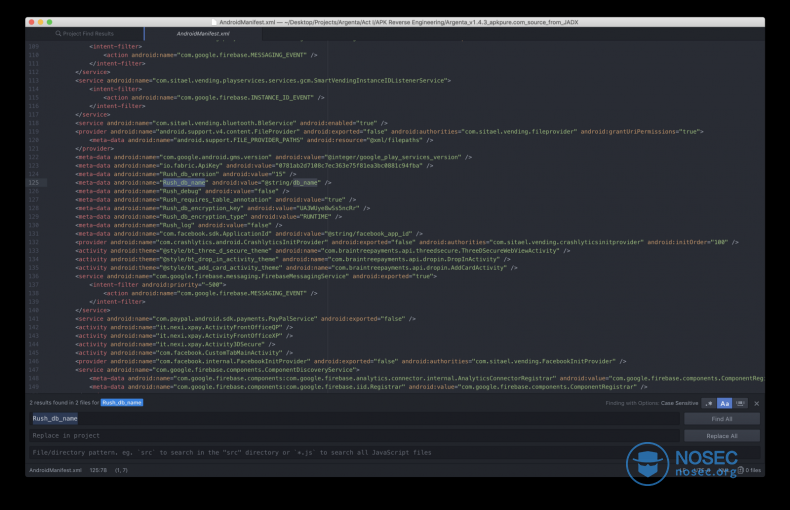Image resolution: width=790 pixels, height=510 pixels.
Task: Click the '2 results found in 2 files' message
Action: point(64,403)
